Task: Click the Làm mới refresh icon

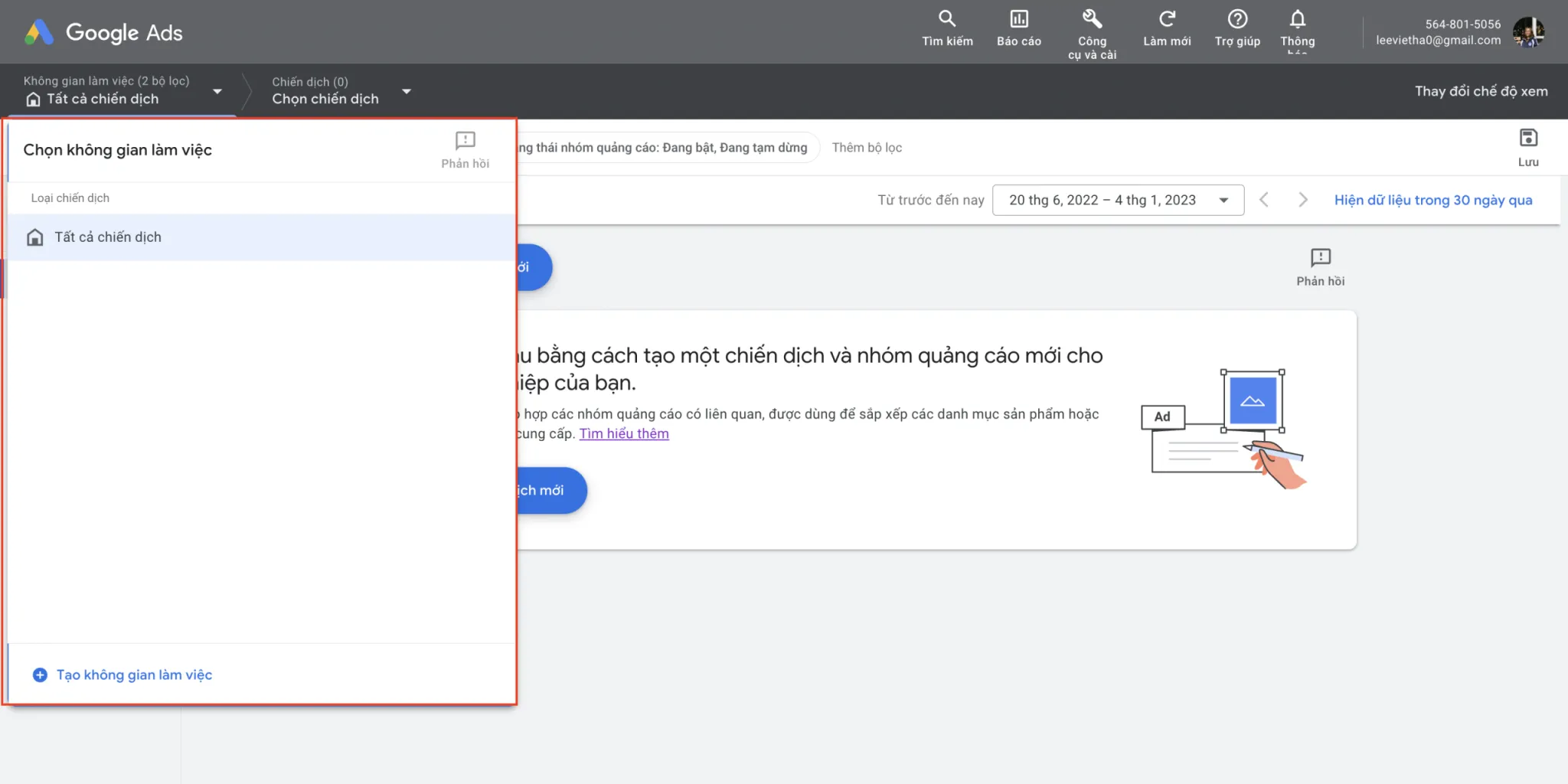Action: pyautogui.click(x=1167, y=29)
